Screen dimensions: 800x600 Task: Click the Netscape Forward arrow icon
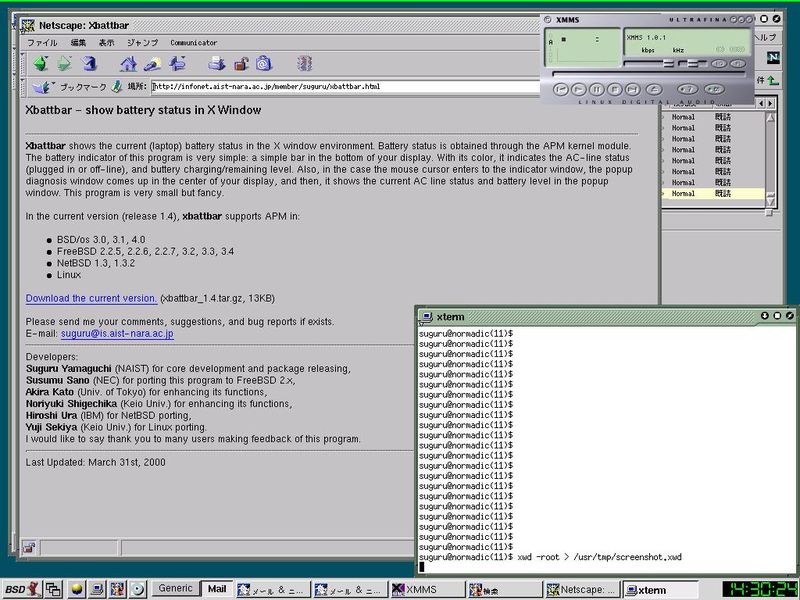coord(64,64)
